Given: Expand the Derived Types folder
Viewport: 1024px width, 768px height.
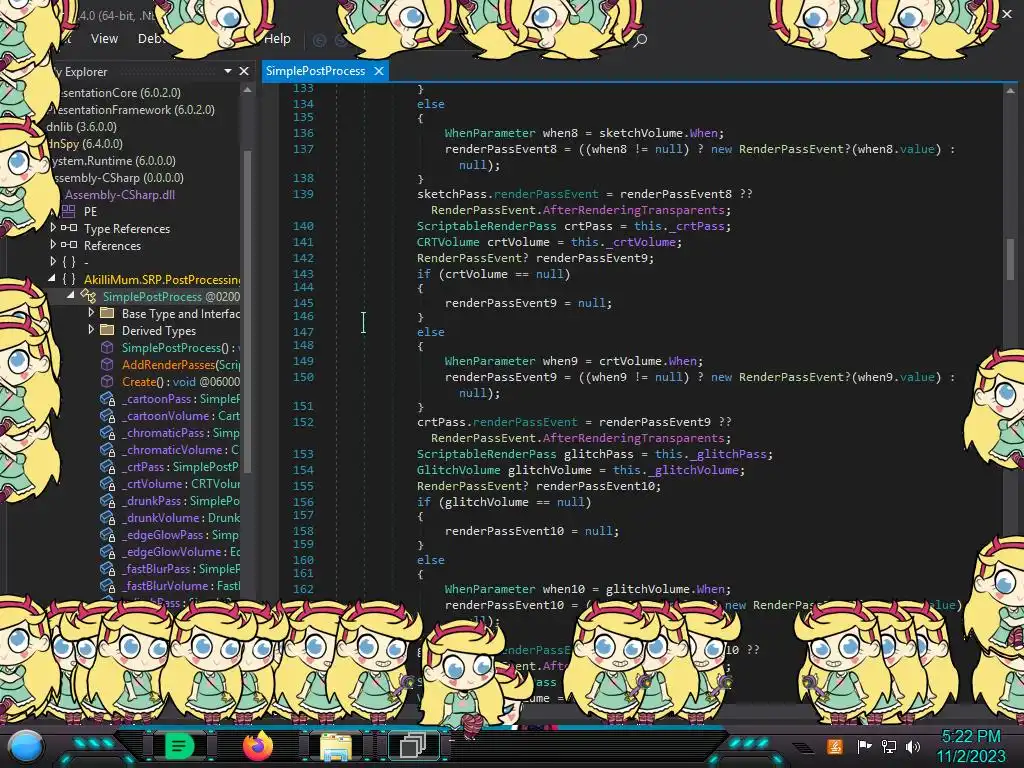Looking at the screenshot, I should pyautogui.click(x=91, y=330).
